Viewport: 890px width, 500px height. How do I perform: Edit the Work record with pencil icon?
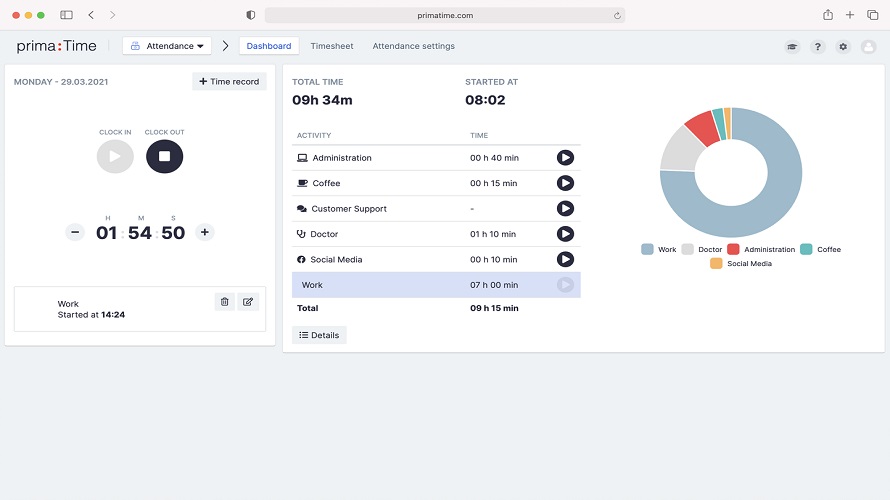248,301
